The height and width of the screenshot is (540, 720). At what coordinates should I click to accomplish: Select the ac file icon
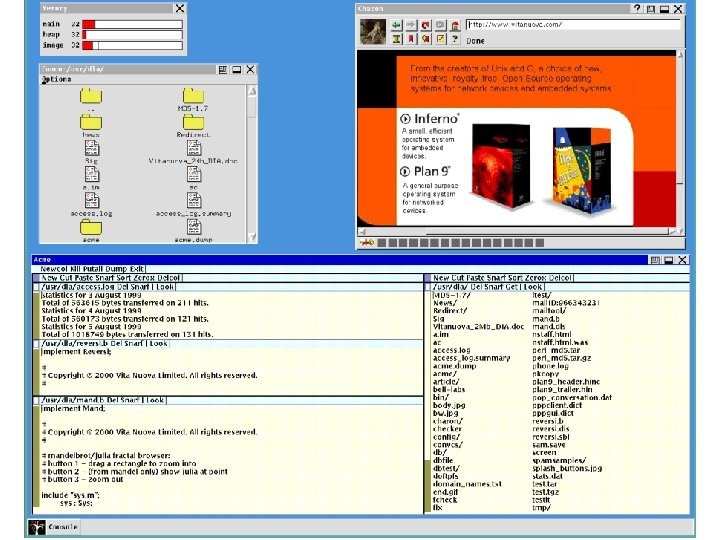(194, 174)
